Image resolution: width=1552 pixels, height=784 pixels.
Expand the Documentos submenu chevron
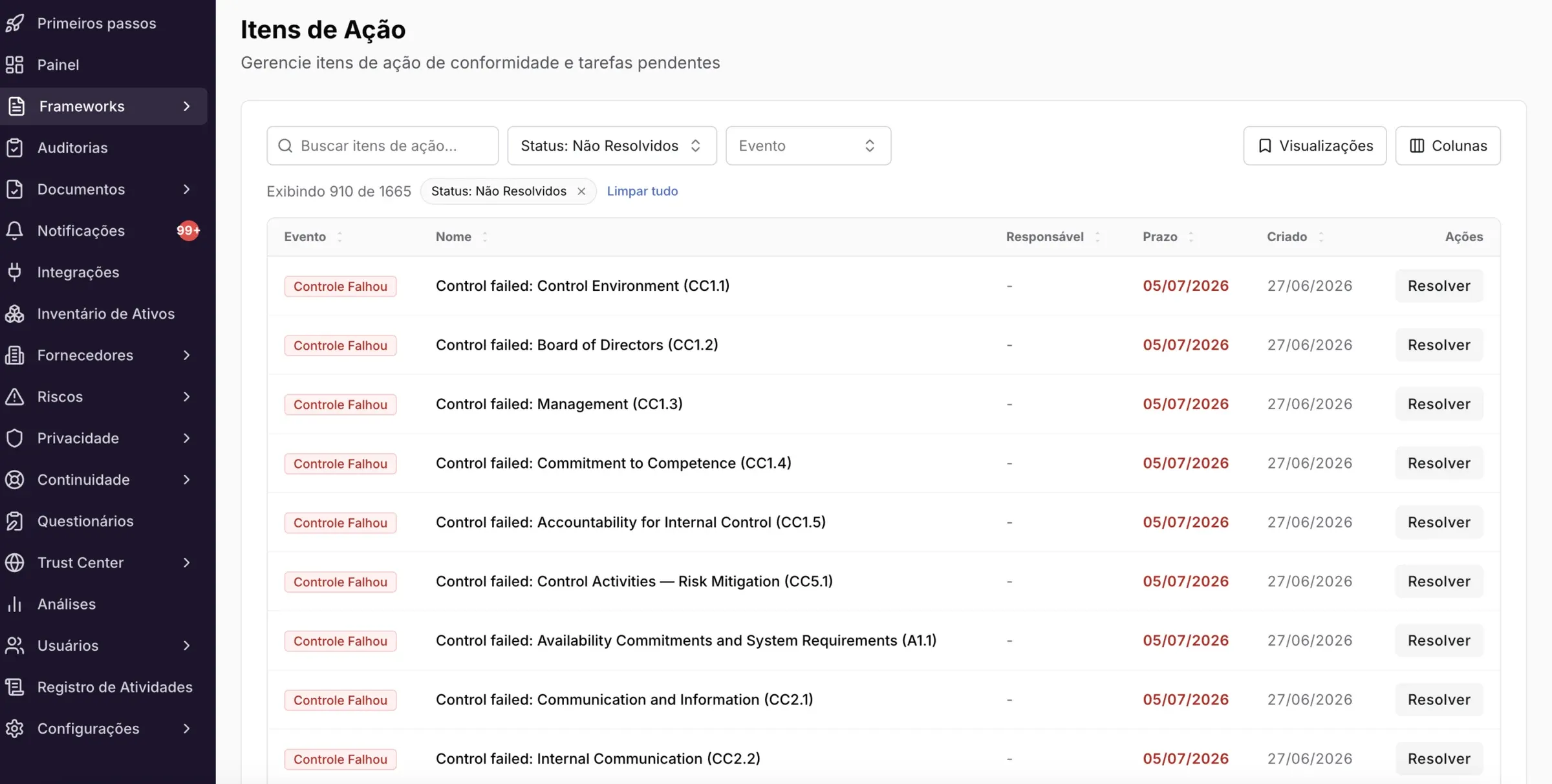(186, 189)
